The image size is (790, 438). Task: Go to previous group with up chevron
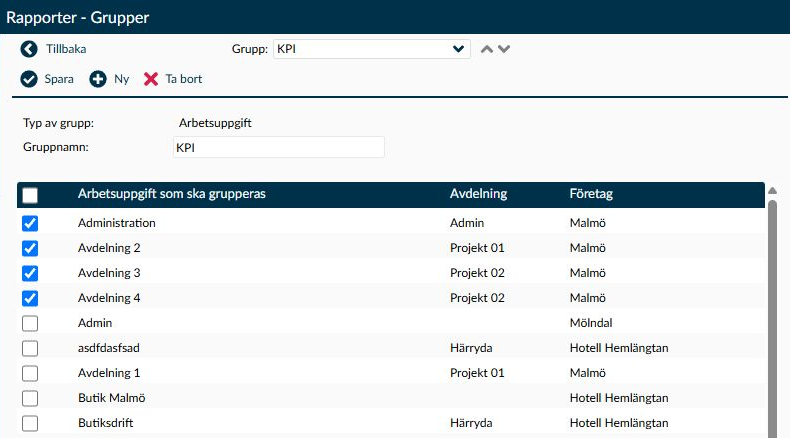pyautogui.click(x=487, y=49)
